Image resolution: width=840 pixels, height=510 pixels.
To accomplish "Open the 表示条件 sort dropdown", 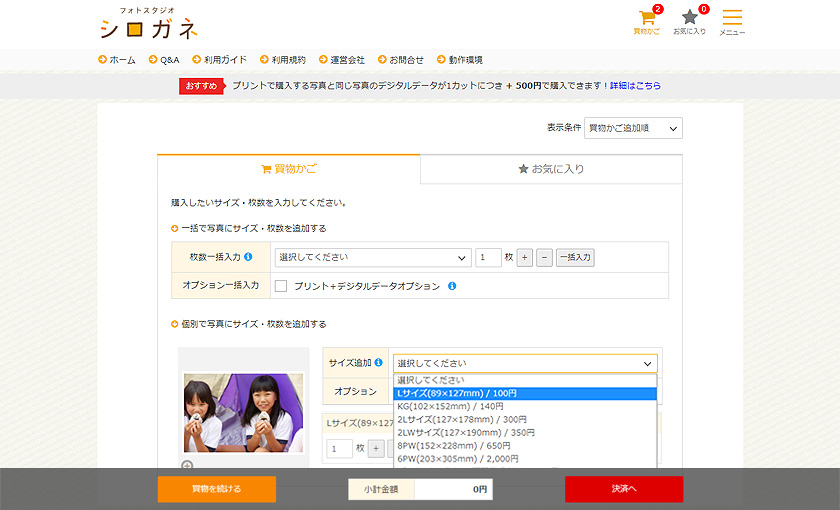I will point(633,128).
